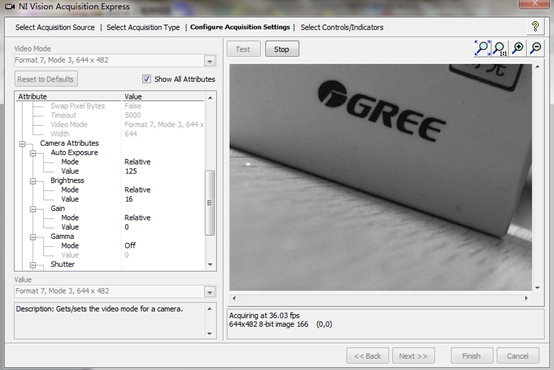Select Gamma Mode Off value
Viewport: 554px width, 370px height.
[130, 246]
